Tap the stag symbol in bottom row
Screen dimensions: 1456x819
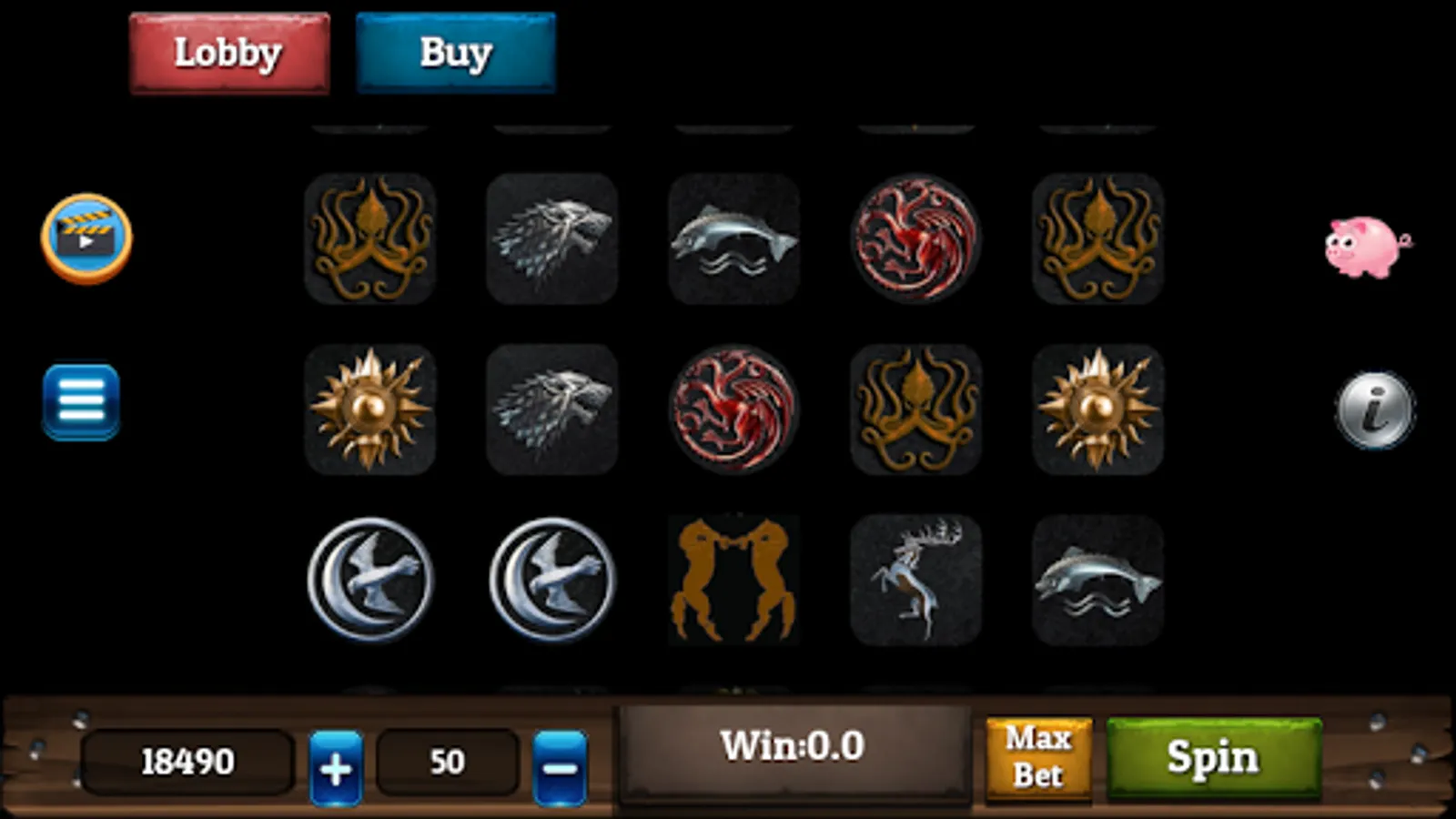click(915, 580)
